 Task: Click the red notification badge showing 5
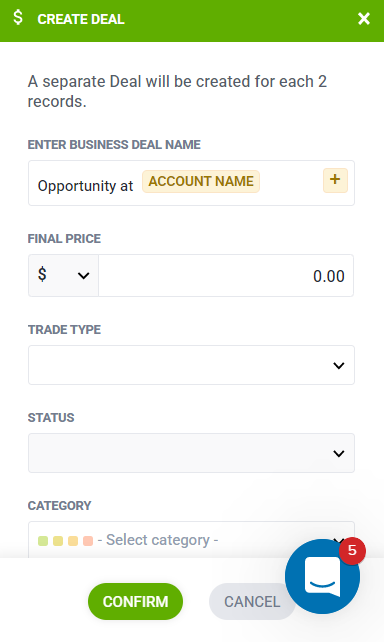pyautogui.click(x=352, y=550)
